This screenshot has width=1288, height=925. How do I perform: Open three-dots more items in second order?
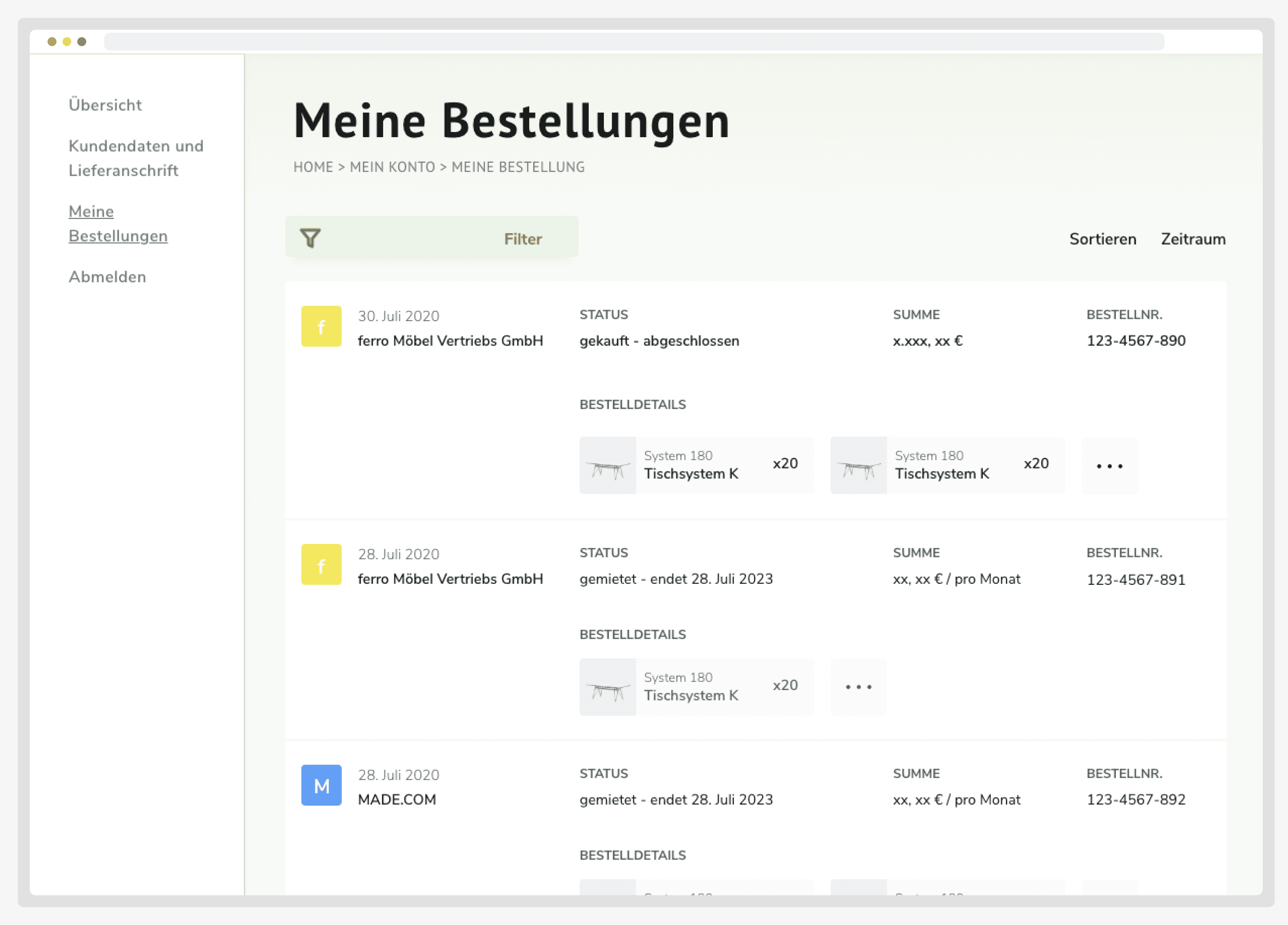pyautogui.click(x=858, y=686)
